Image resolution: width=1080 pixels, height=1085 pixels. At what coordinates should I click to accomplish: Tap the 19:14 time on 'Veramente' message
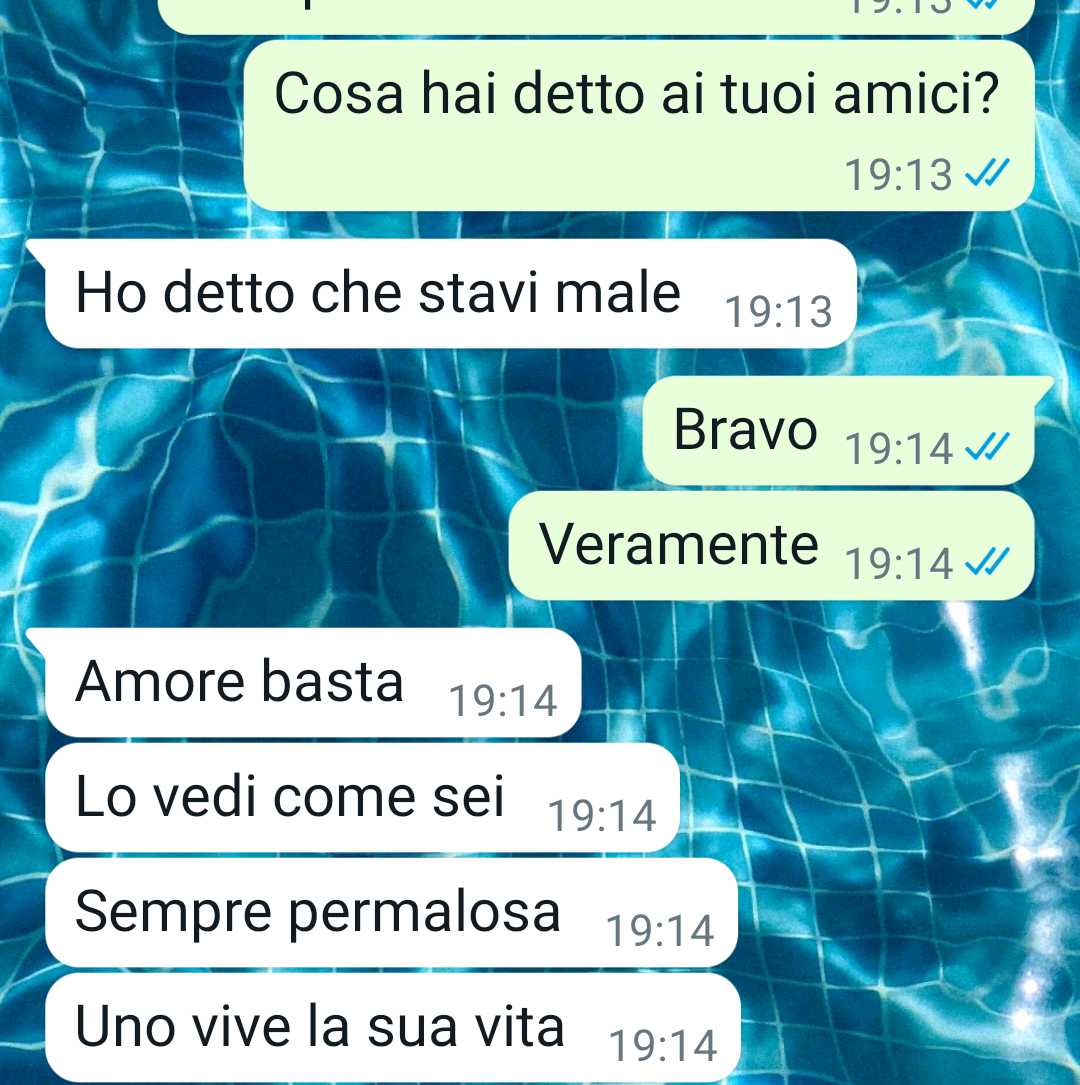[x=899, y=563]
